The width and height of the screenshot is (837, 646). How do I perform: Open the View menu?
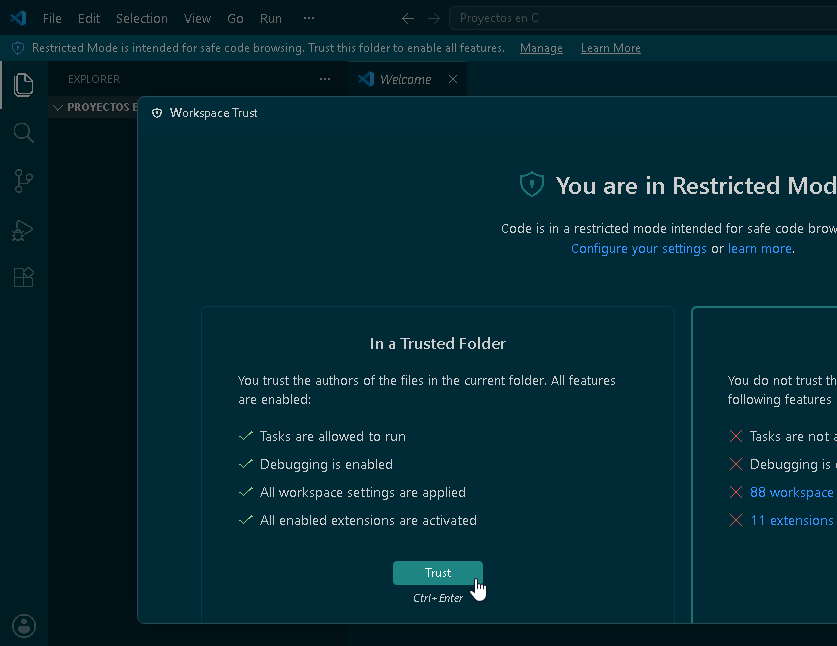(x=198, y=19)
